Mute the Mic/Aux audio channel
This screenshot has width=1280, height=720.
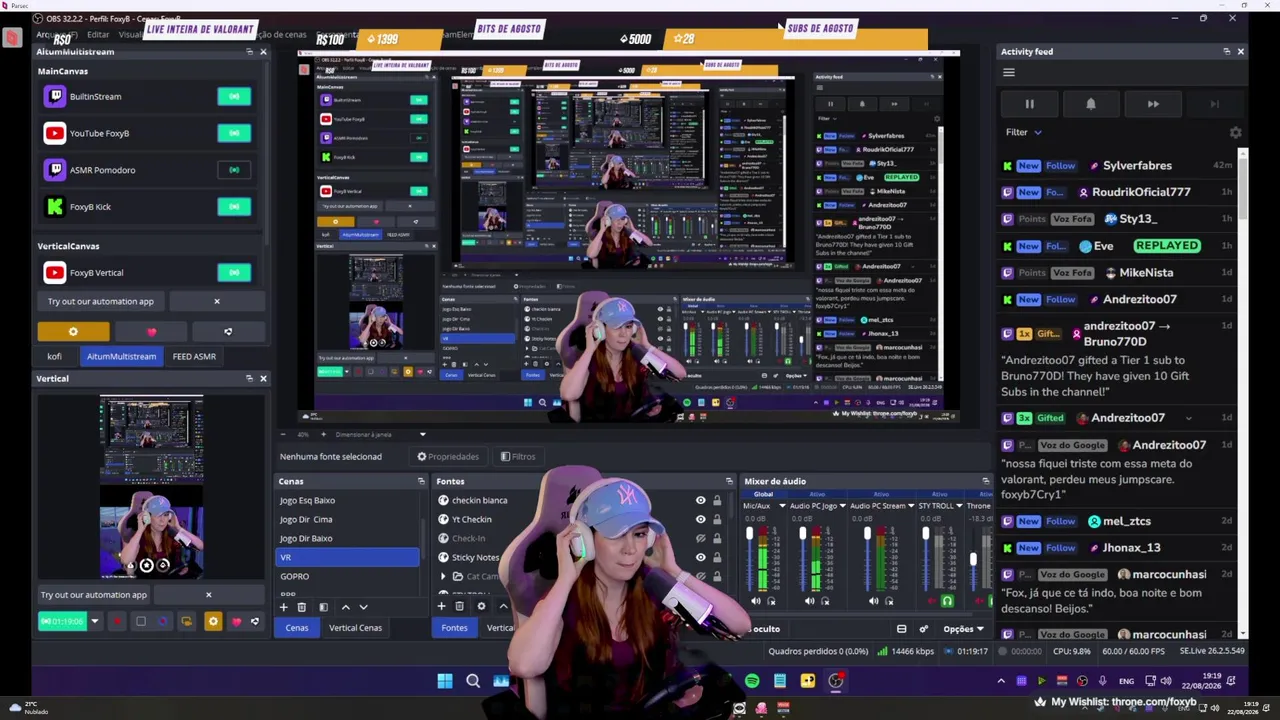(x=755, y=601)
